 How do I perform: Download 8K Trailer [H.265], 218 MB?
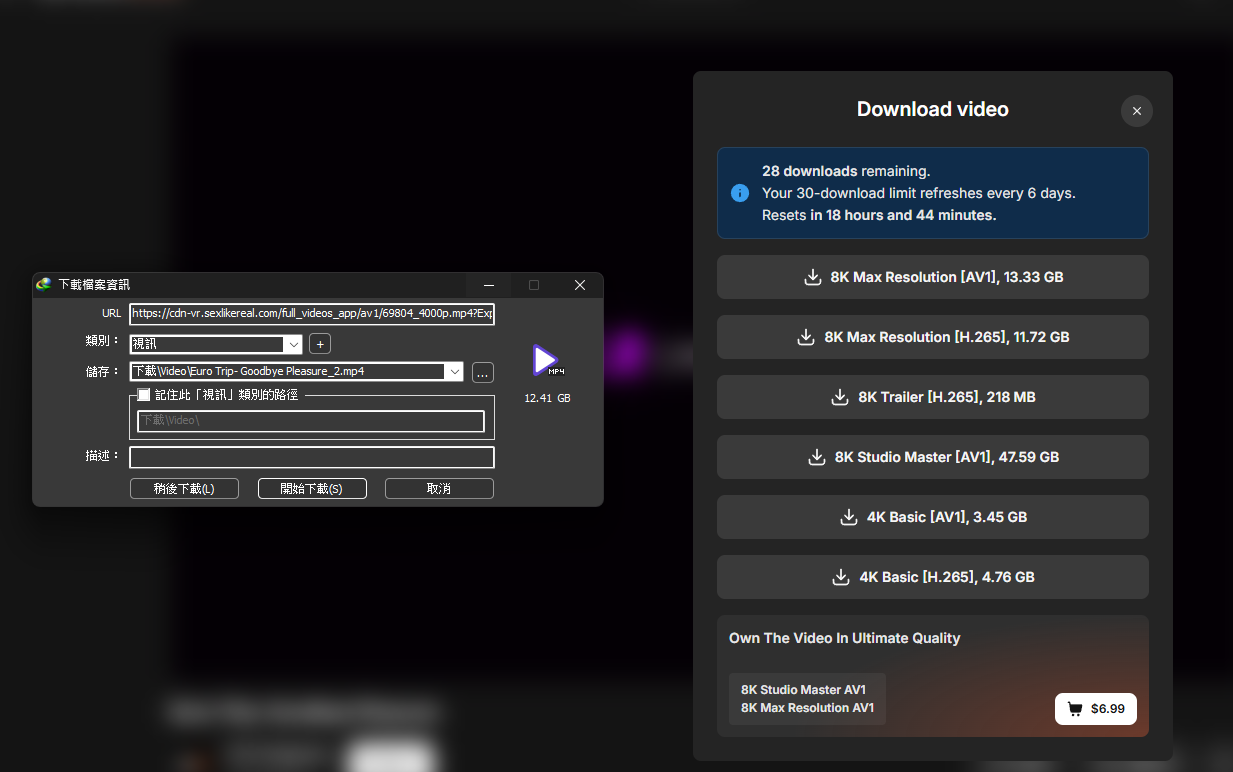point(933,397)
